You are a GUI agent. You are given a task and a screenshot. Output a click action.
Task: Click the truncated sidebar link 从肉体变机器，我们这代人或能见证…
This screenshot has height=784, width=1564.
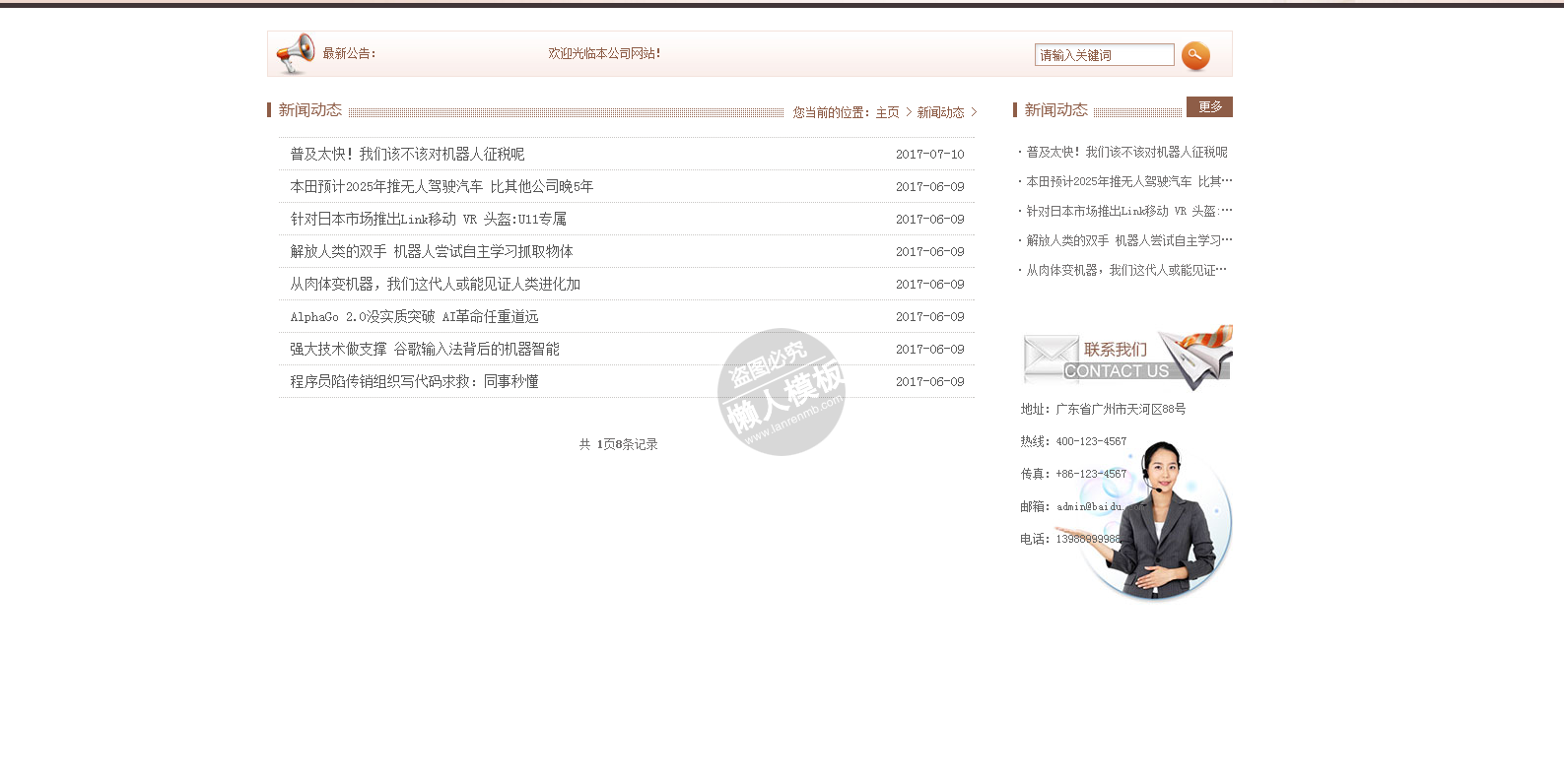pos(1126,270)
